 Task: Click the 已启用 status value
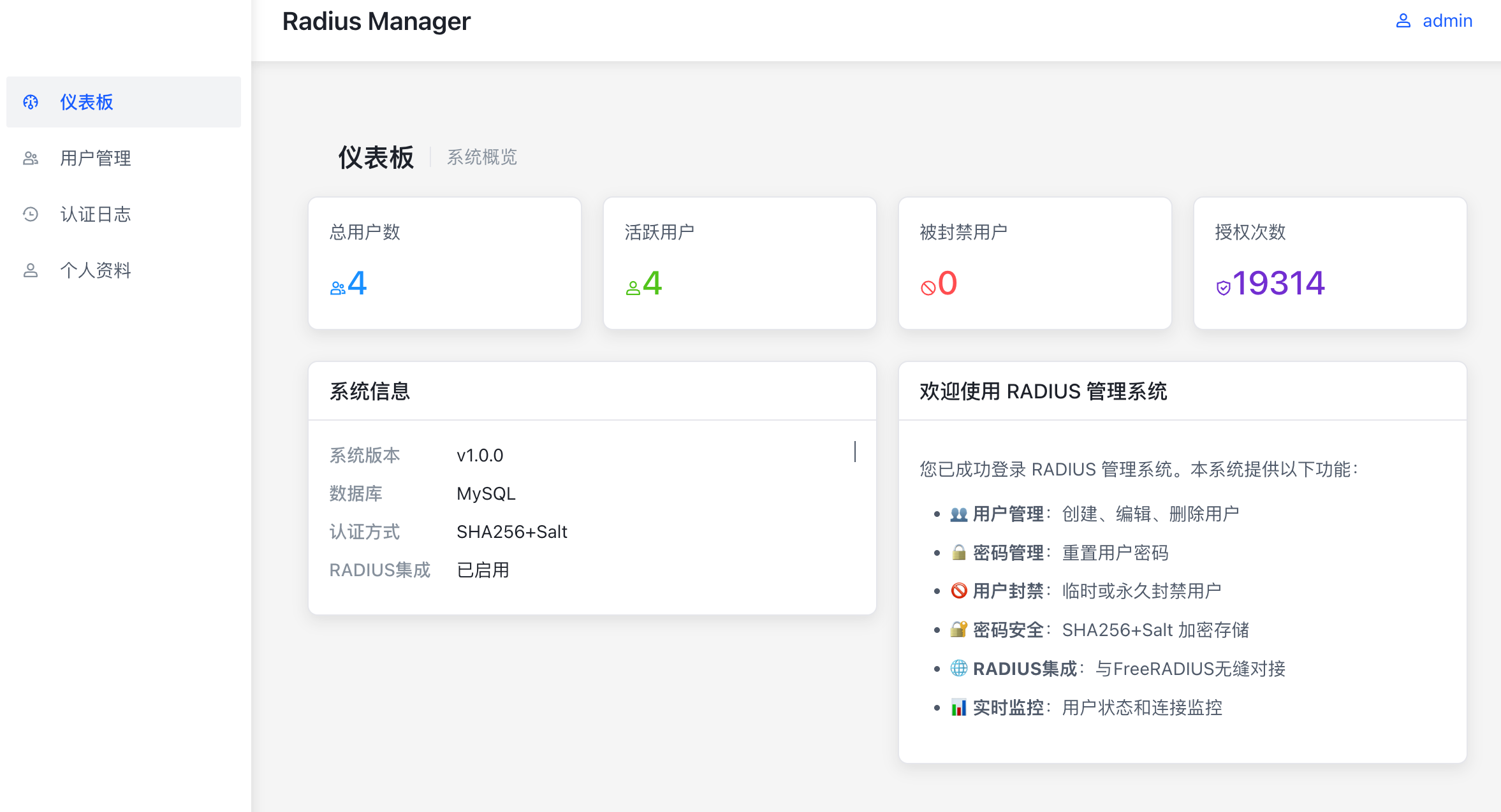[483, 570]
